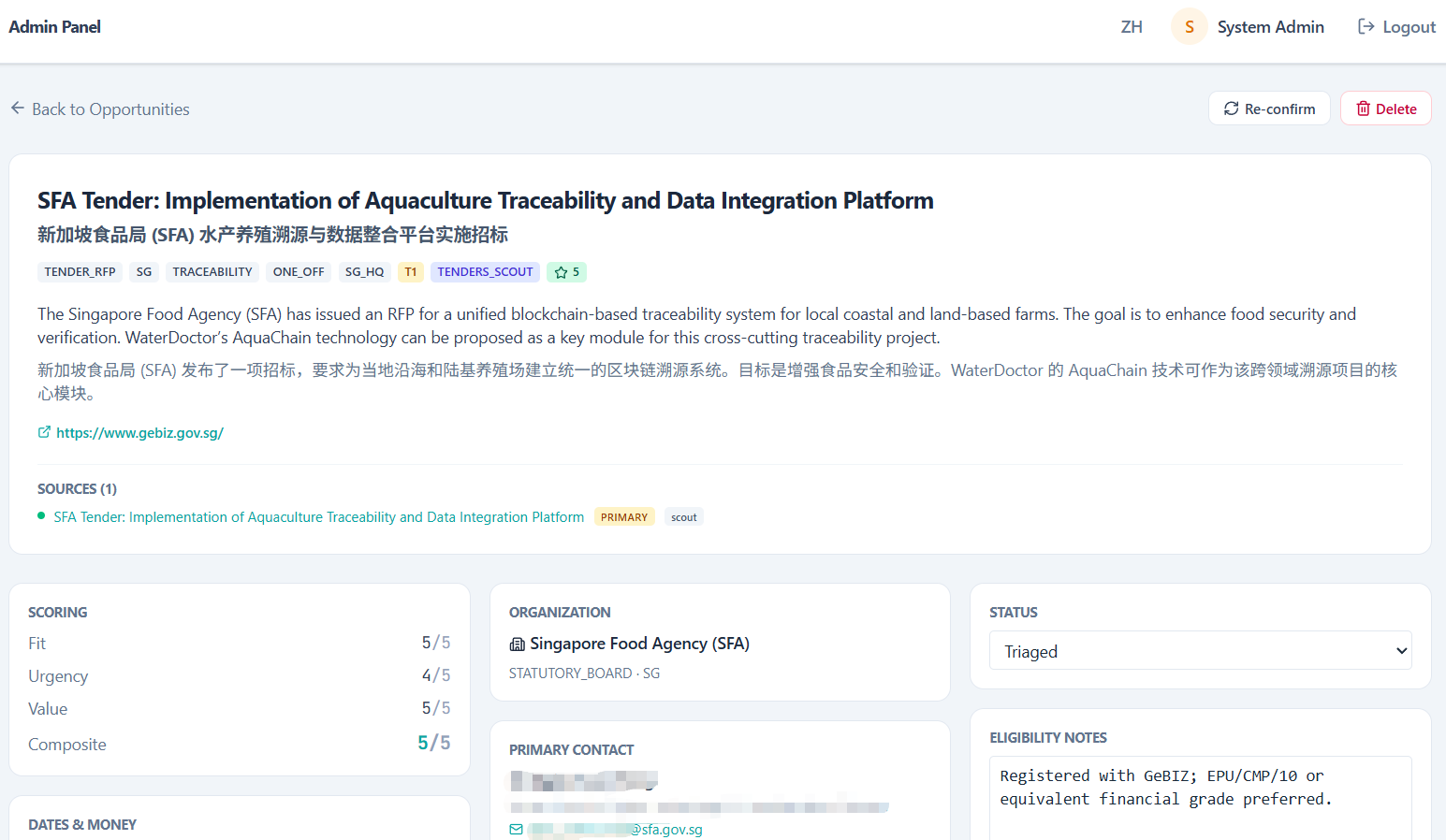Click the T1 tier tag

tap(411, 272)
